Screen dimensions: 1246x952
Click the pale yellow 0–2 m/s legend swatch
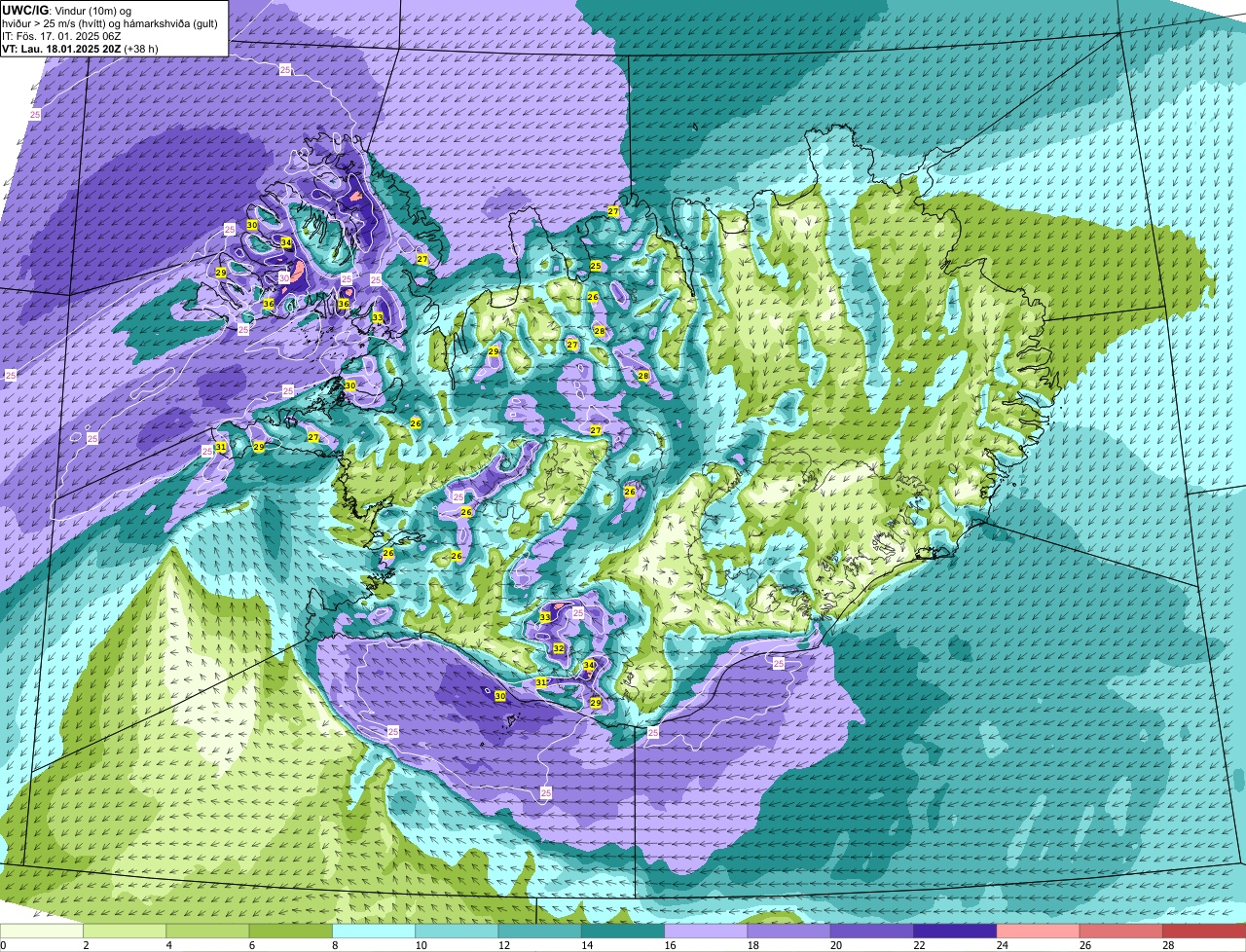(x=42, y=931)
